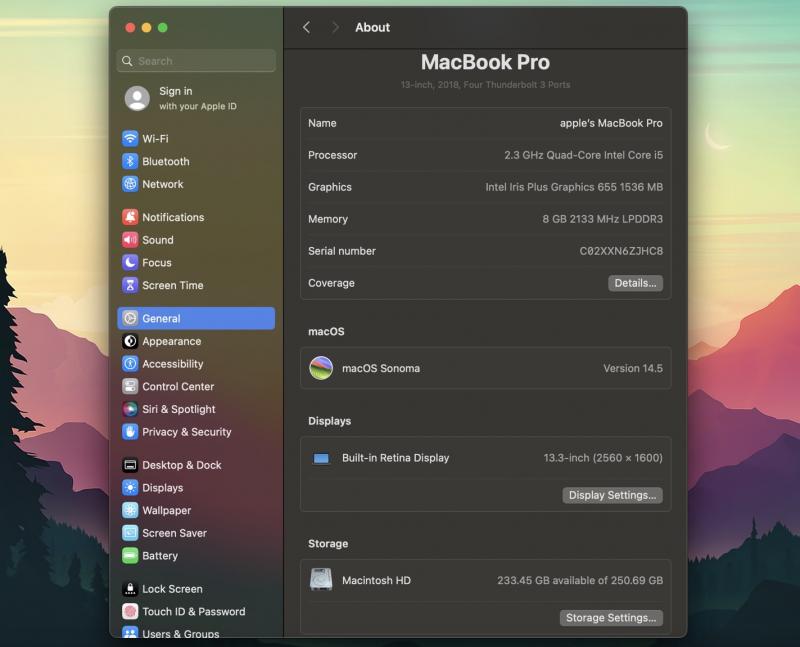Click "13-inch, 2018, Four Thunderbolt 3 Ports" subtitle
Screen dimensions: 800x647
[485, 85]
